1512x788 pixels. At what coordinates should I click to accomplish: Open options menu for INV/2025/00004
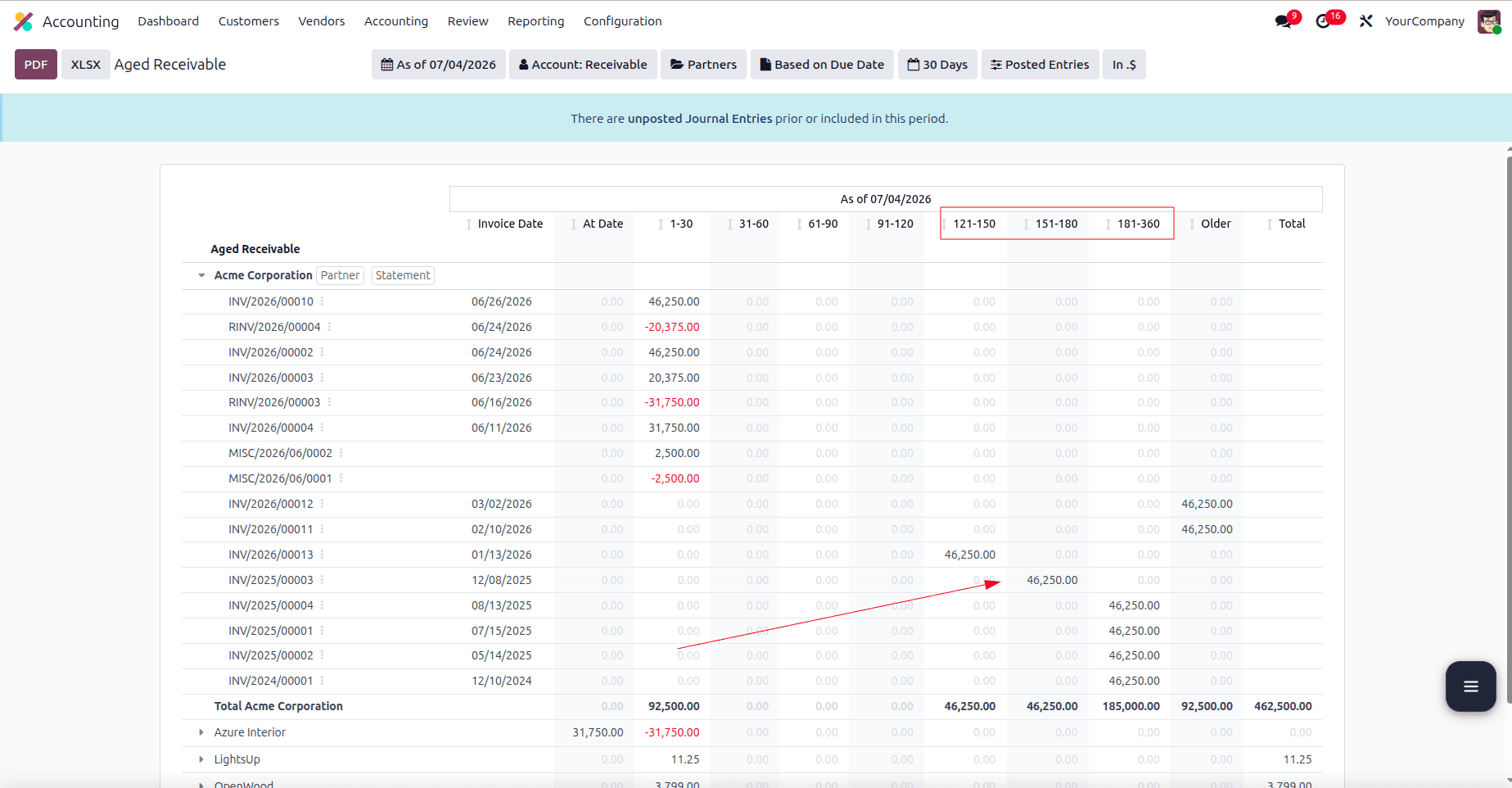point(322,605)
